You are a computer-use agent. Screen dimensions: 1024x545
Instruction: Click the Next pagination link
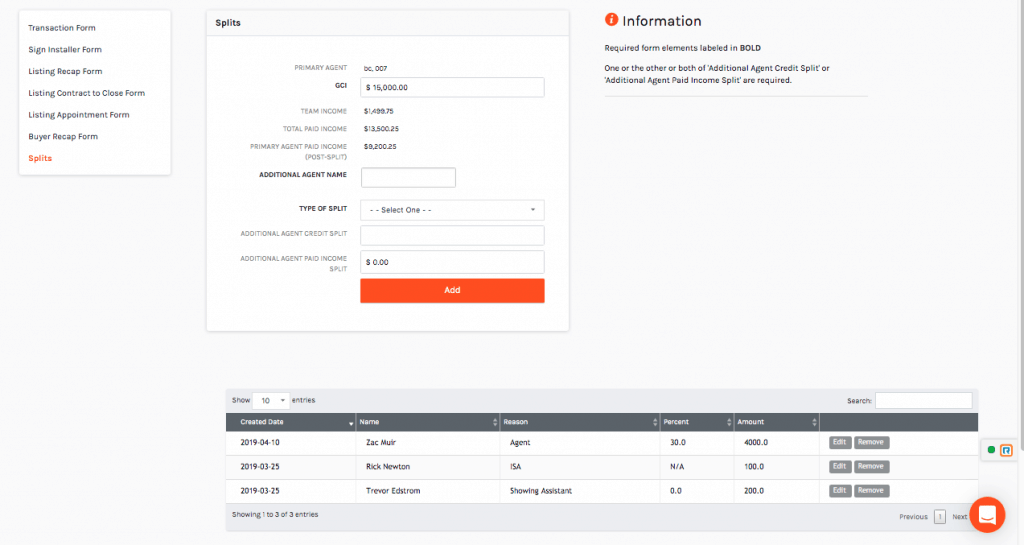click(x=959, y=517)
